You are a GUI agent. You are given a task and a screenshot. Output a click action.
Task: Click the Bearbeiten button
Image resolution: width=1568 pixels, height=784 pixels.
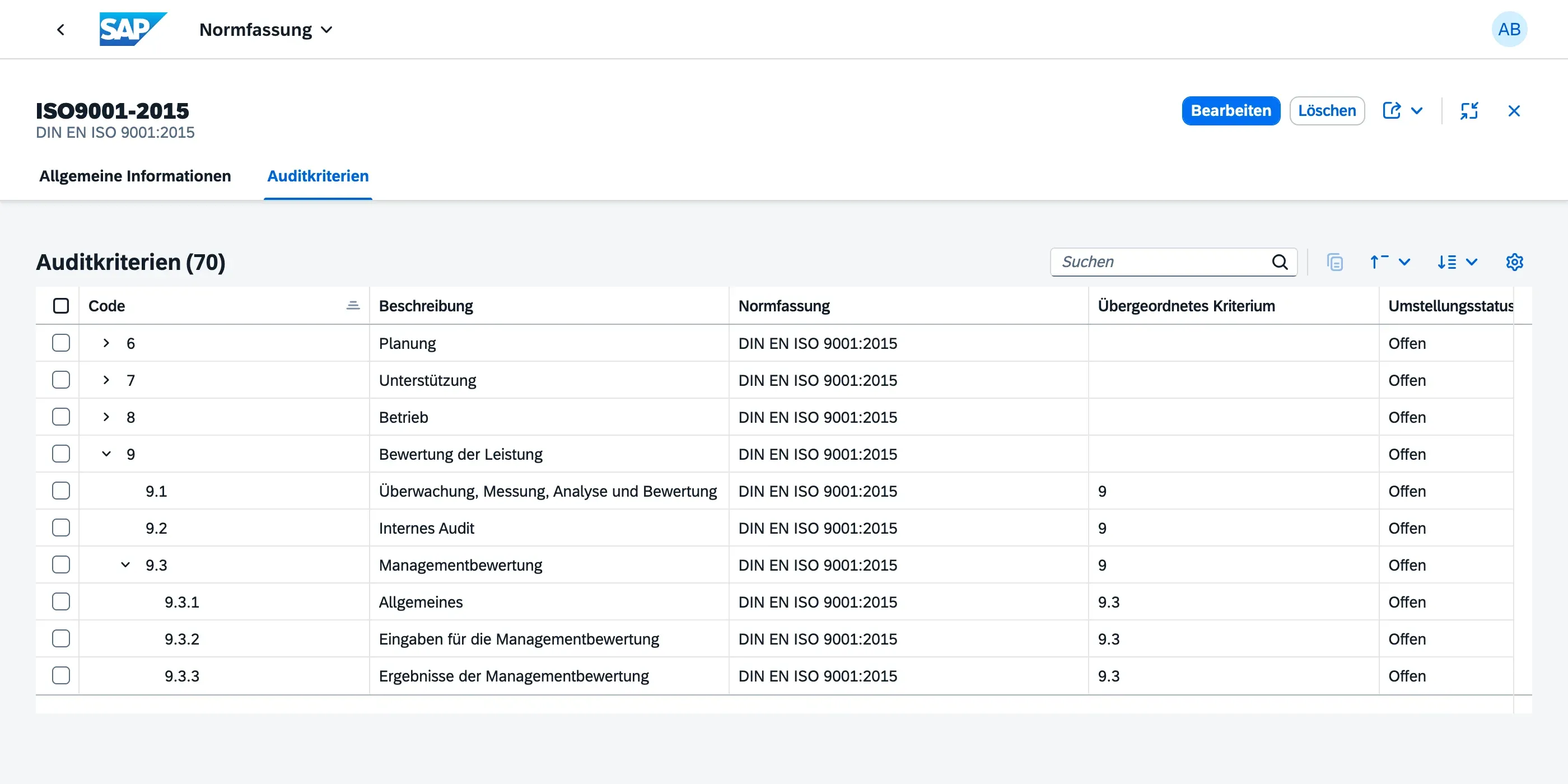click(1231, 110)
